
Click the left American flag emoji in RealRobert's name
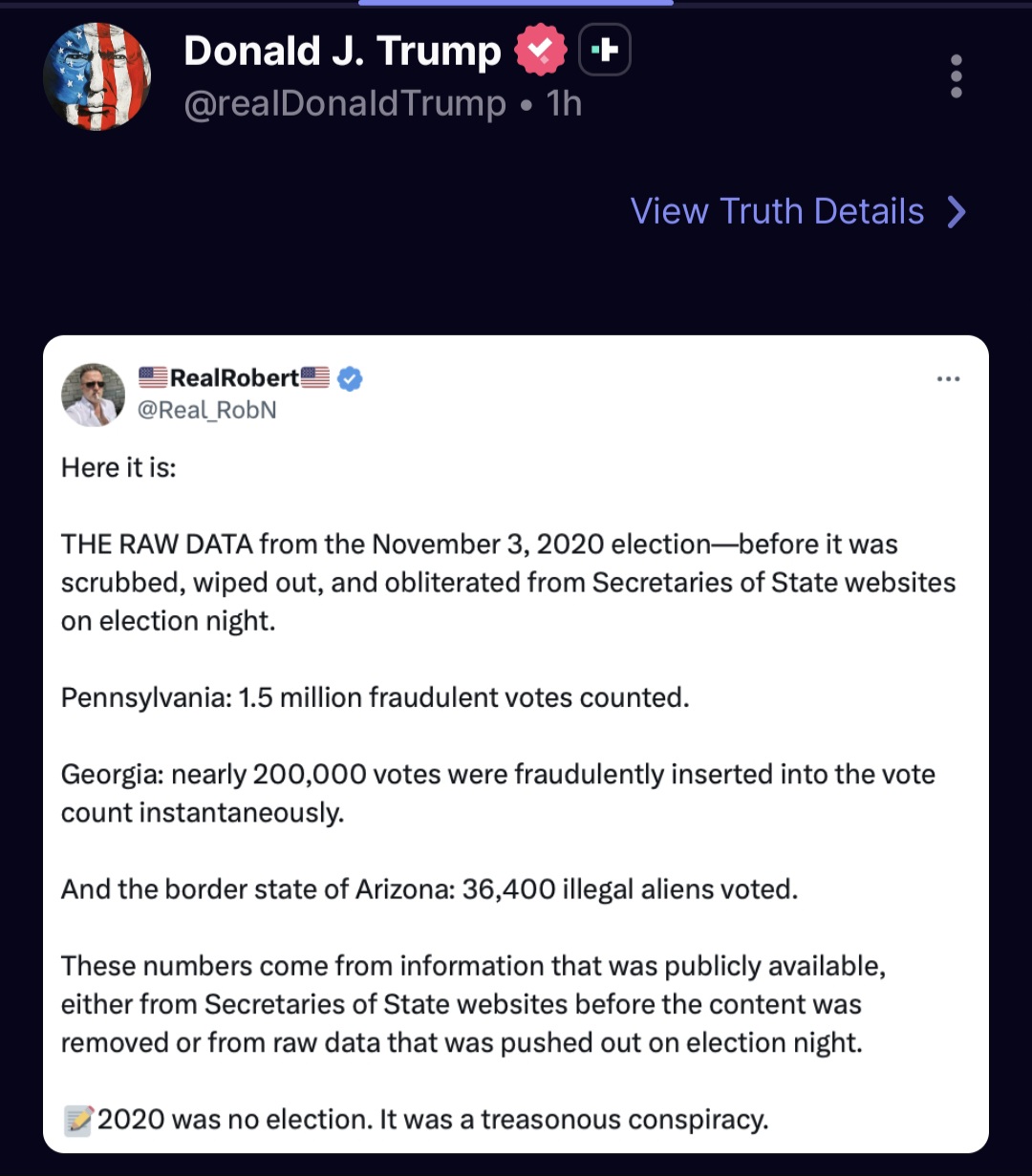point(153,377)
